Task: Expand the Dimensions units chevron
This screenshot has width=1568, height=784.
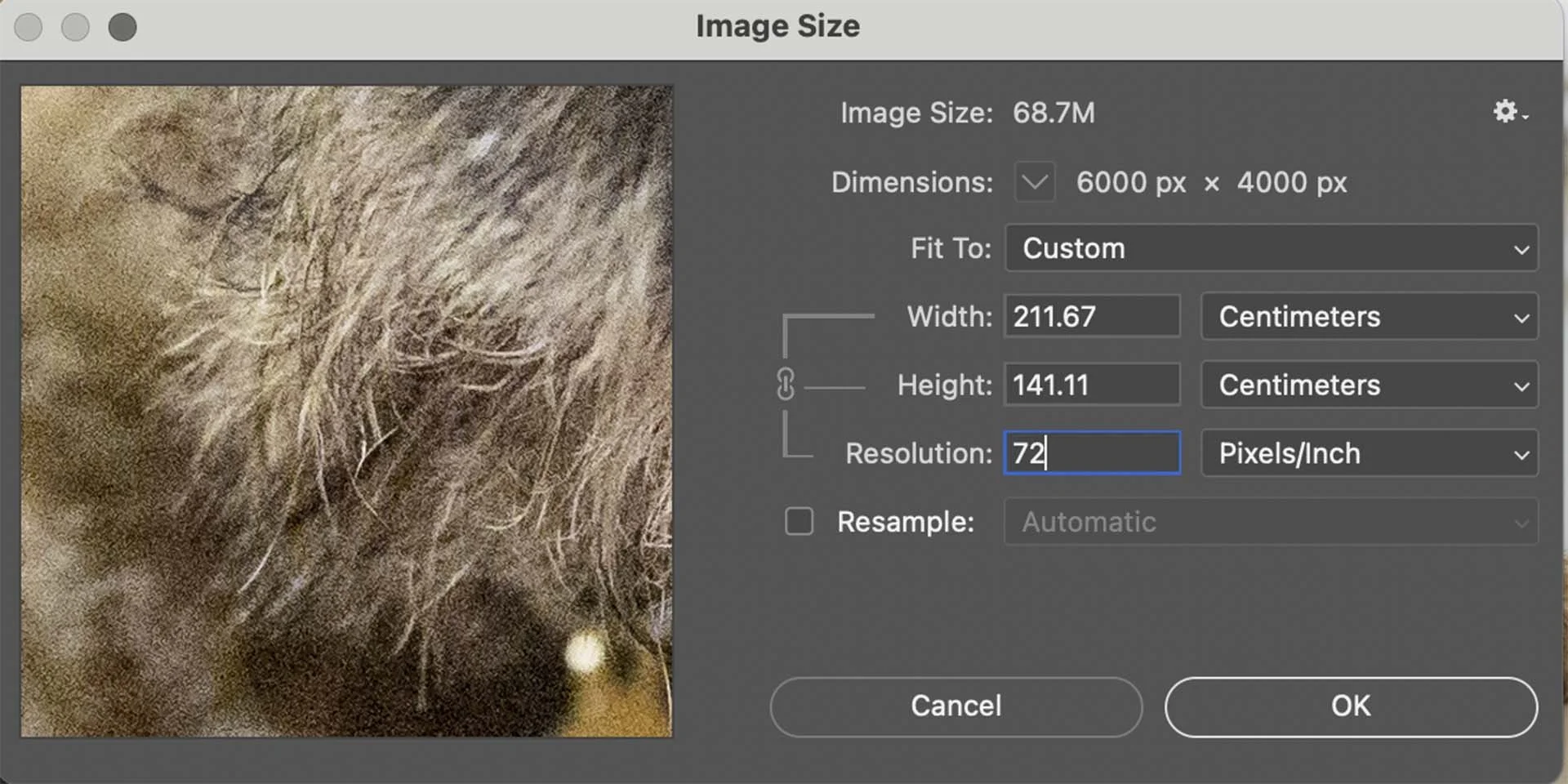Action: tap(1033, 182)
